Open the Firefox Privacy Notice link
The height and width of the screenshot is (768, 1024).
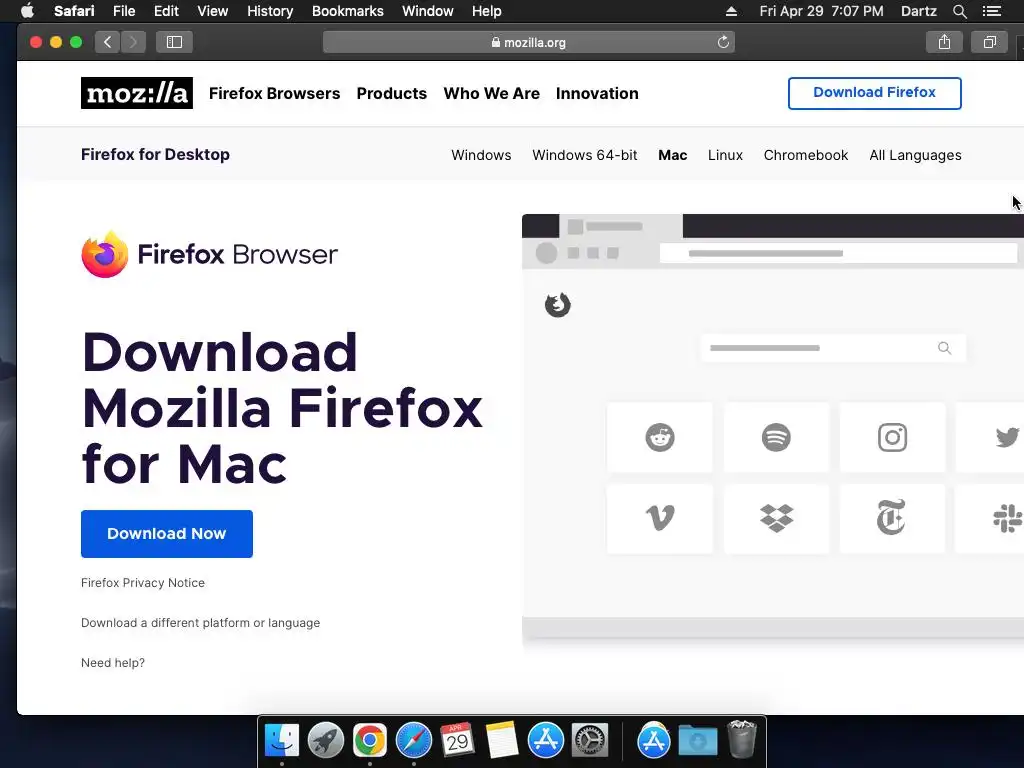[143, 583]
